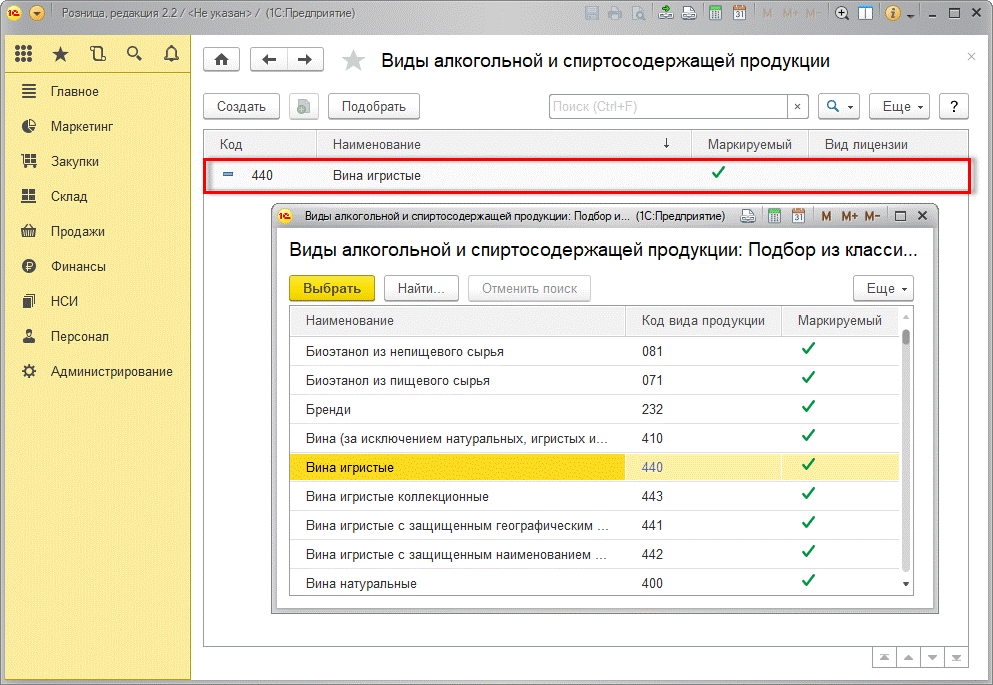Viewport: 993px width, 685px height.
Task: Open the History icon in tools panel
Action: click(x=97, y=54)
